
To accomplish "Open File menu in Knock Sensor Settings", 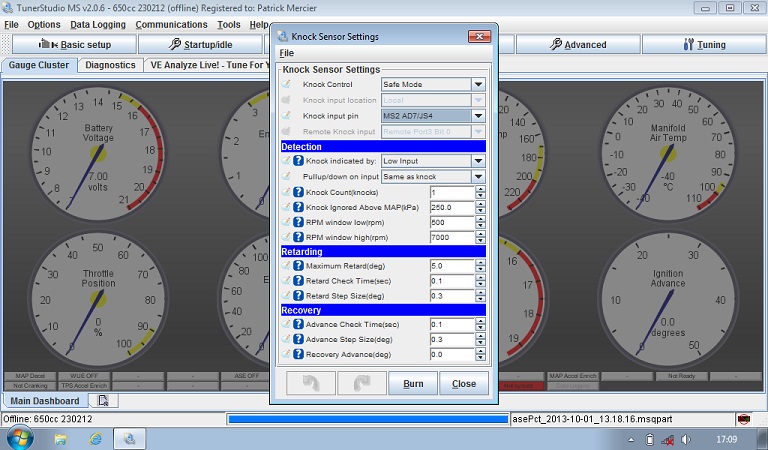I will pyautogui.click(x=286, y=52).
